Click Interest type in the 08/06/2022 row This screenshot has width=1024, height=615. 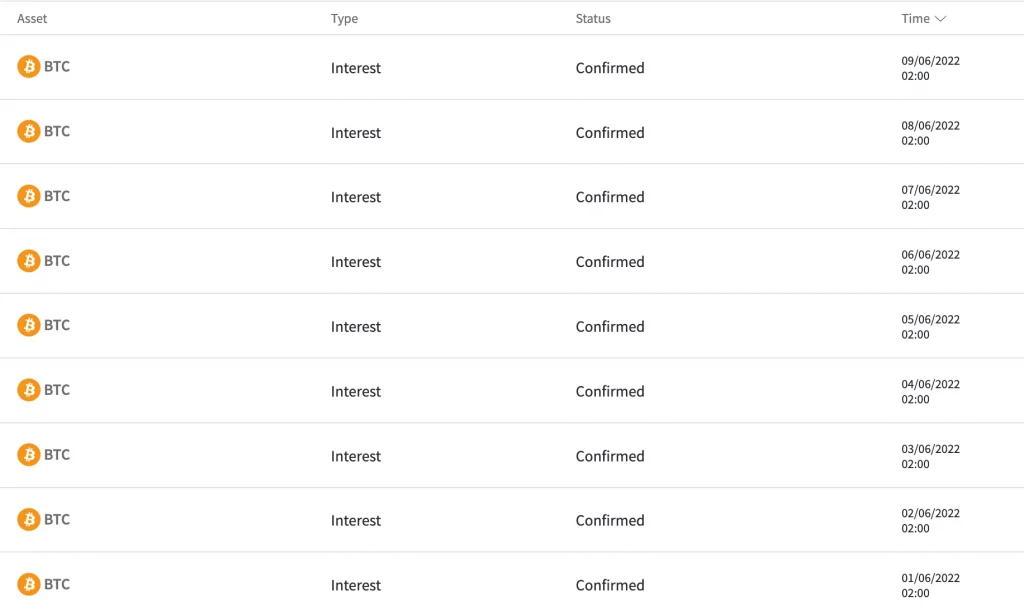pos(356,133)
